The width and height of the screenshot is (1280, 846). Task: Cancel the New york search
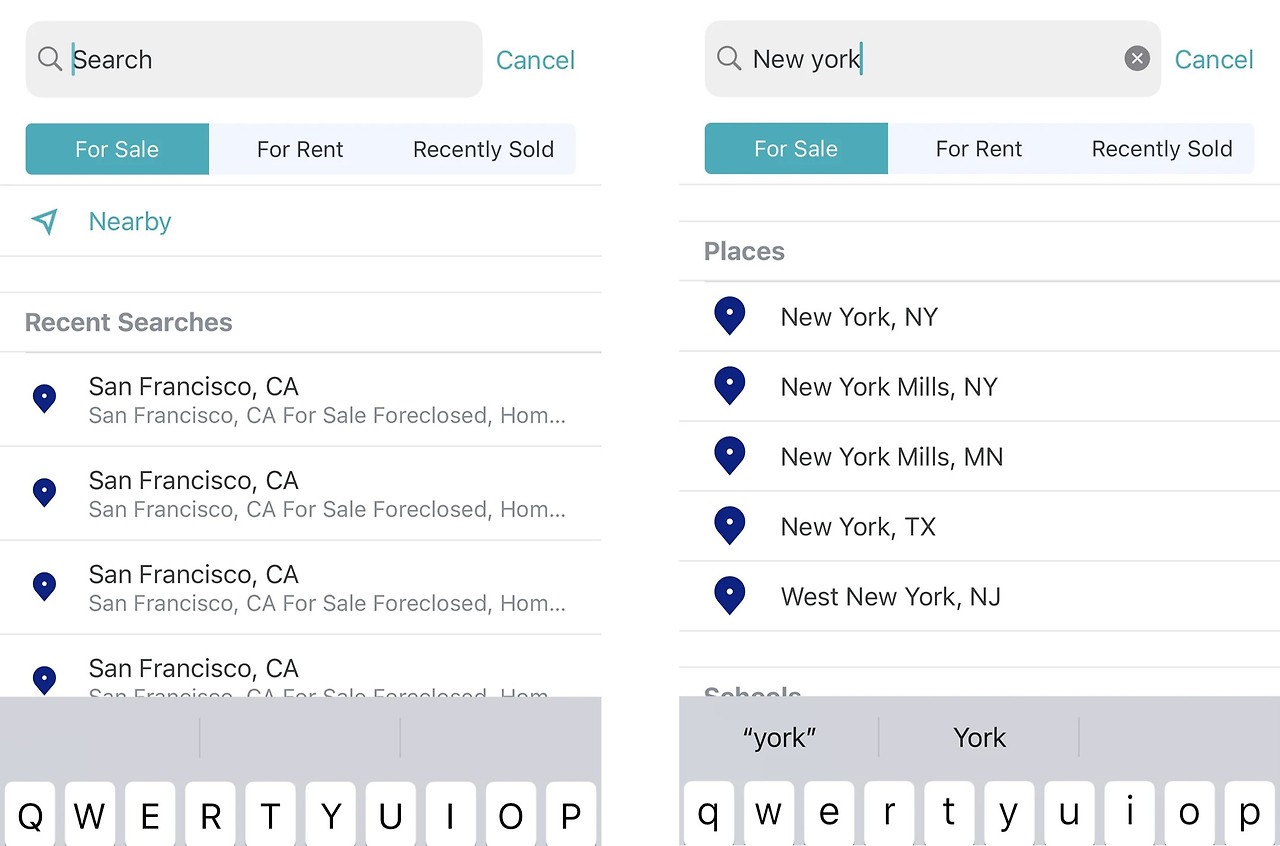tap(1214, 60)
